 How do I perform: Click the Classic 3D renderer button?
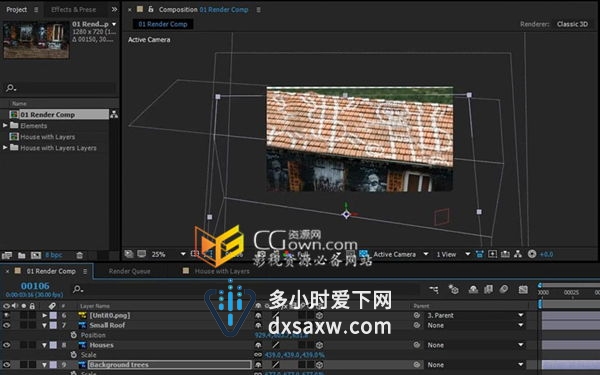(572, 24)
